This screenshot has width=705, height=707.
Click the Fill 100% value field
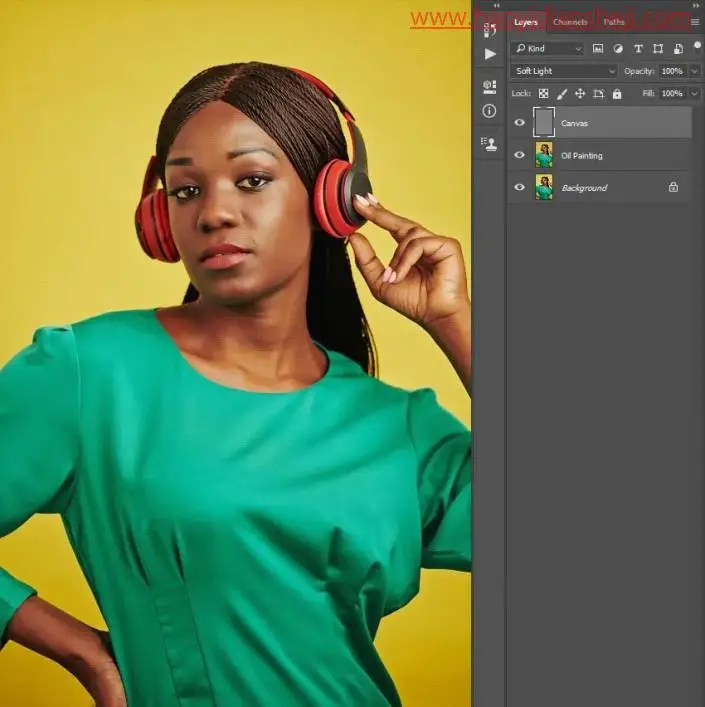click(x=673, y=93)
